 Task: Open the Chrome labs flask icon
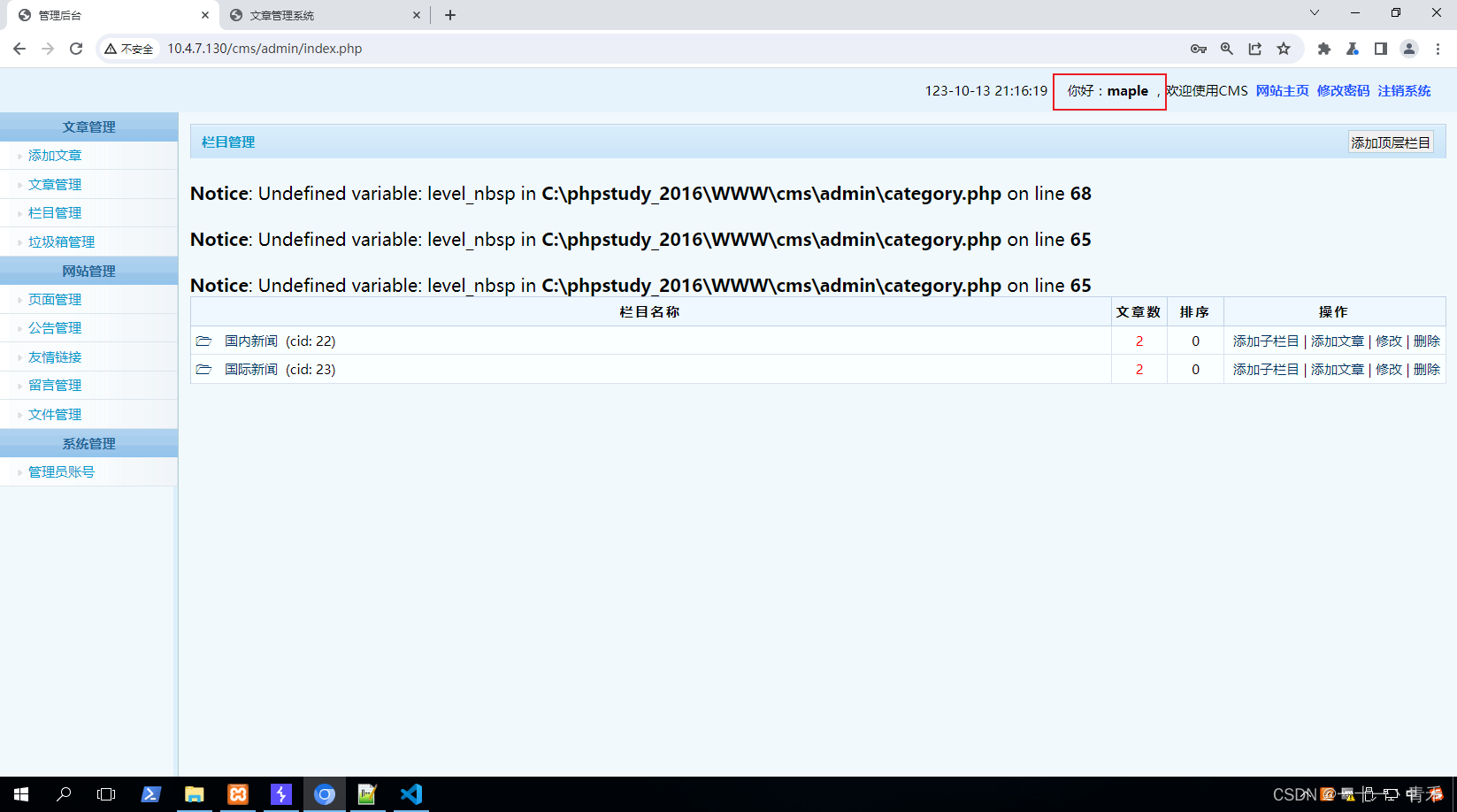(1353, 49)
